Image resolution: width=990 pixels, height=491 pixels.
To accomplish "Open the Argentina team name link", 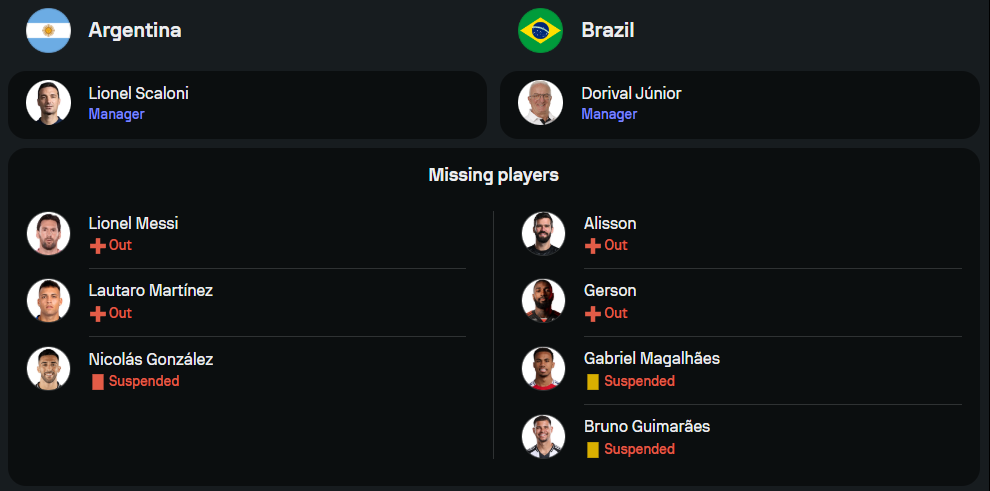I will pos(135,30).
